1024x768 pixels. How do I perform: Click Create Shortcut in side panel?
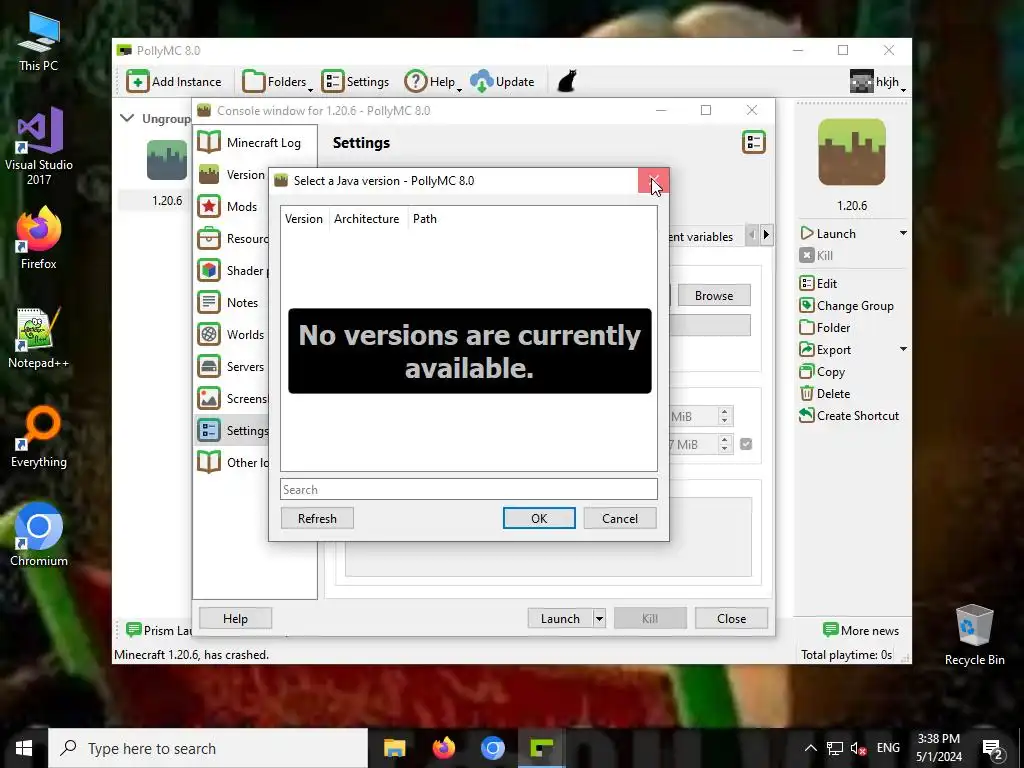point(849,415)
